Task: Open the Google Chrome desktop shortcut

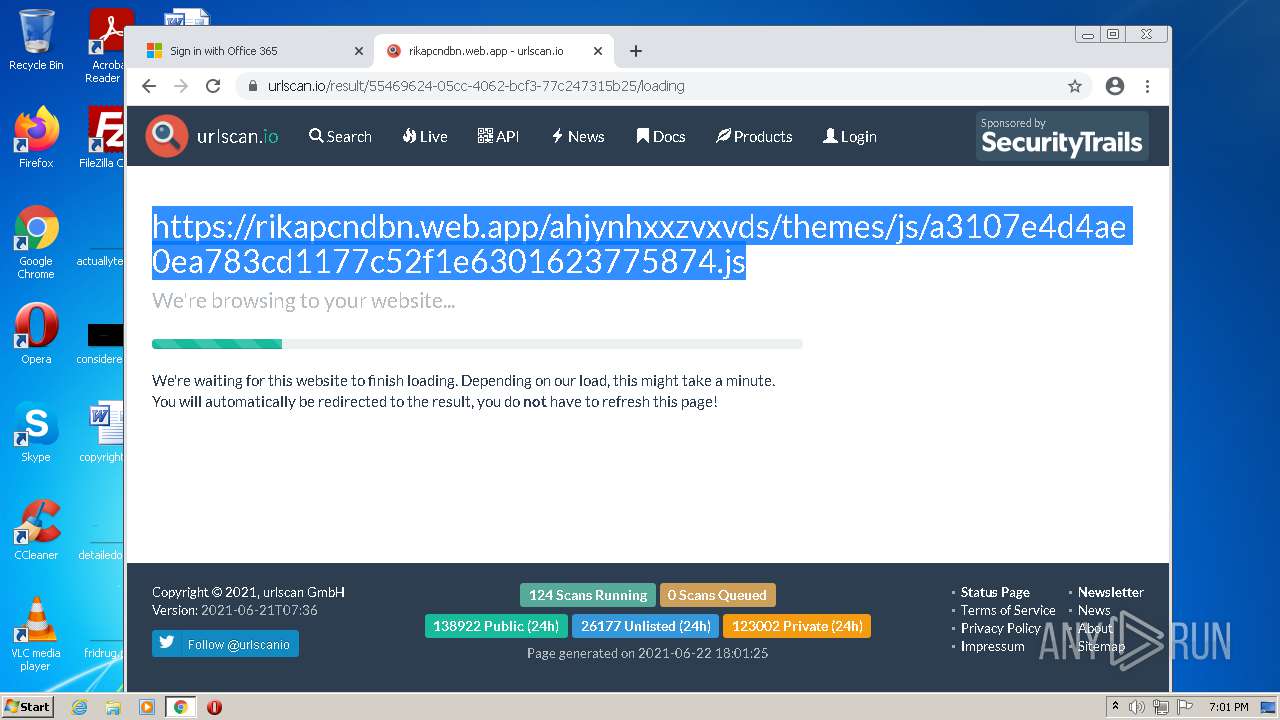Action: pyautogui.click(x=36, y=242)
